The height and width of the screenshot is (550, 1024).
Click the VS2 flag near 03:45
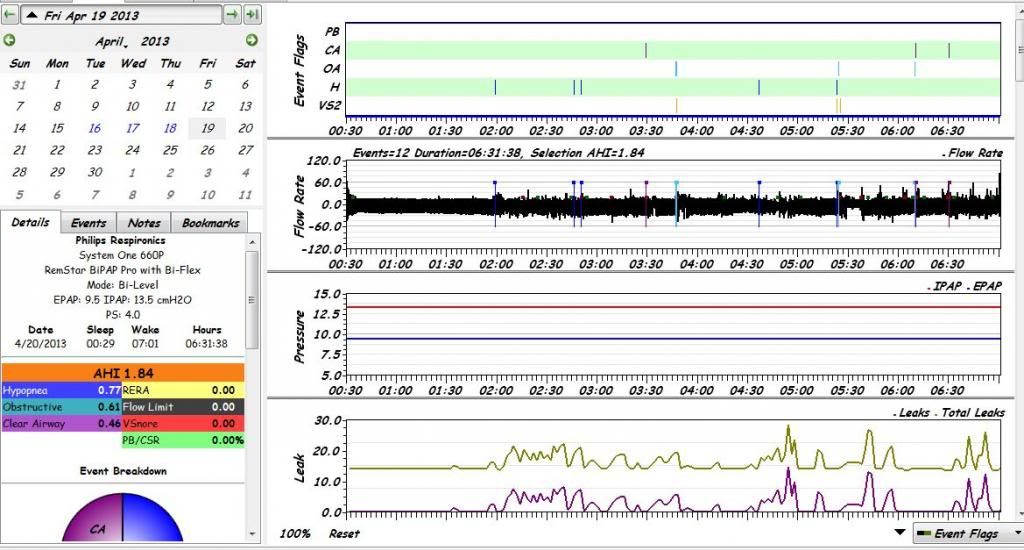click(x=677, y=105)
